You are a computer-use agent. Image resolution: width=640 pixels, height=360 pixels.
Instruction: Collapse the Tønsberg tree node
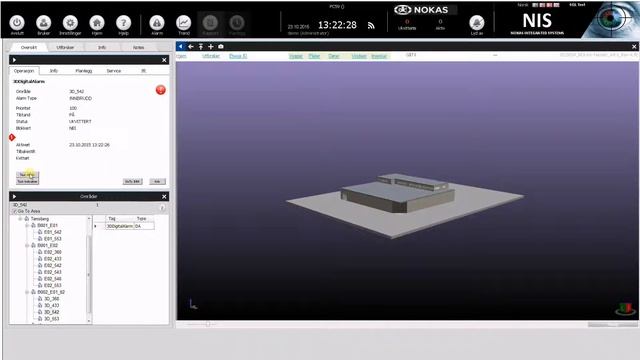(x=20, y=219)
